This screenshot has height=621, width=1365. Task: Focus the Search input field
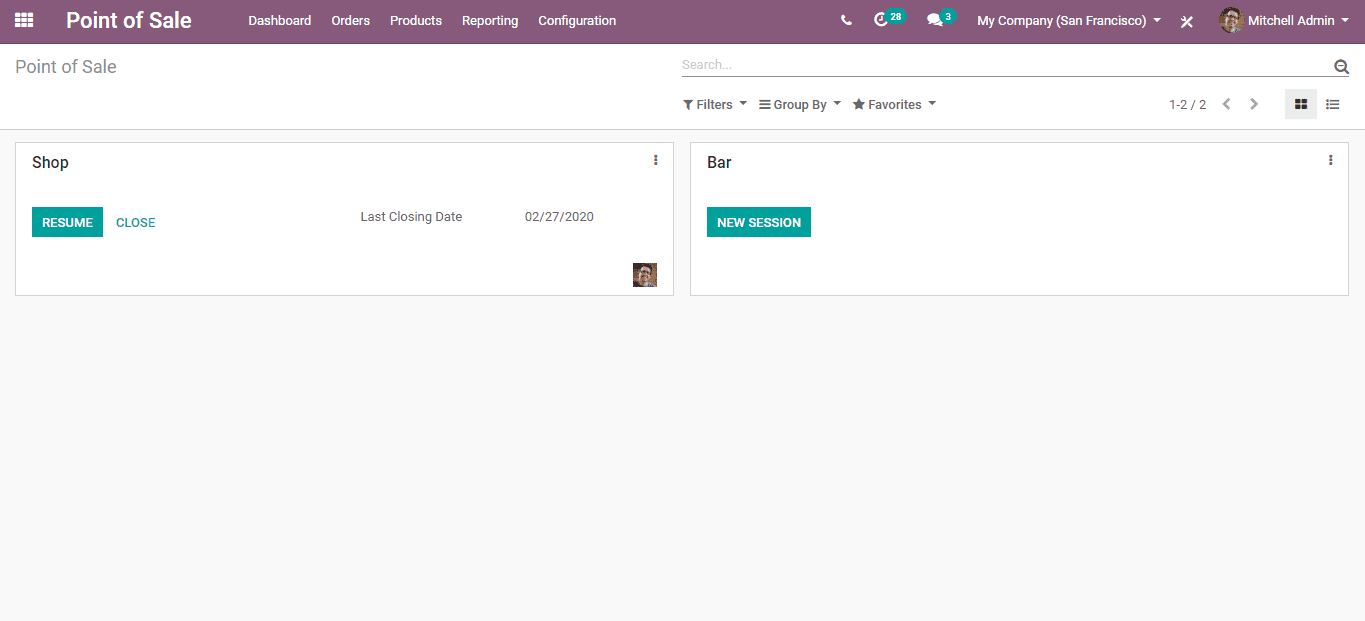1005,65
